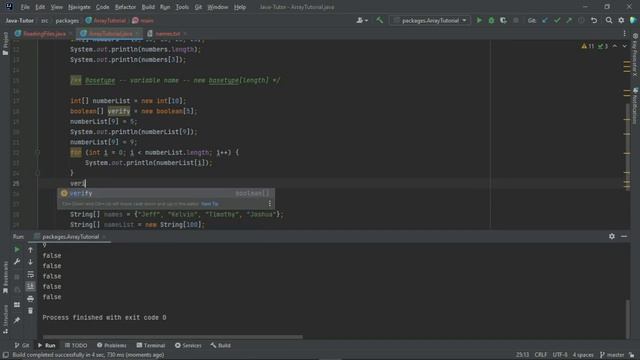Open the Problems tool window
This screenshot has width=640, height=360.
[111, 345]
